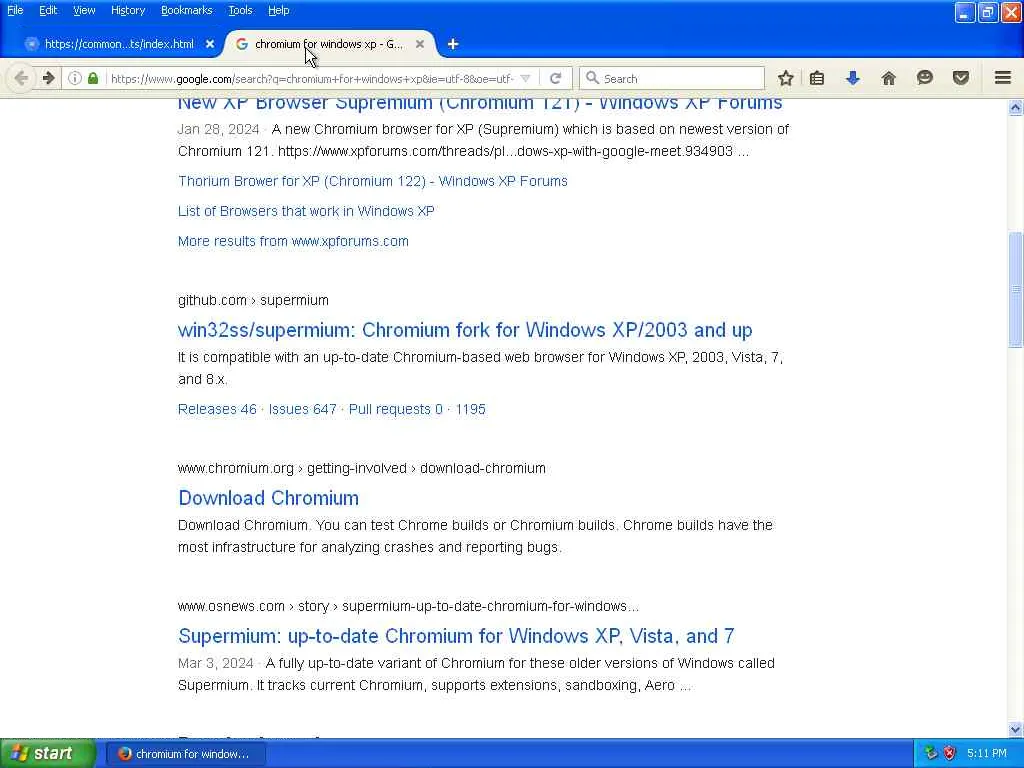Open the Pull requests 0 link

click(x=396, y=409)
